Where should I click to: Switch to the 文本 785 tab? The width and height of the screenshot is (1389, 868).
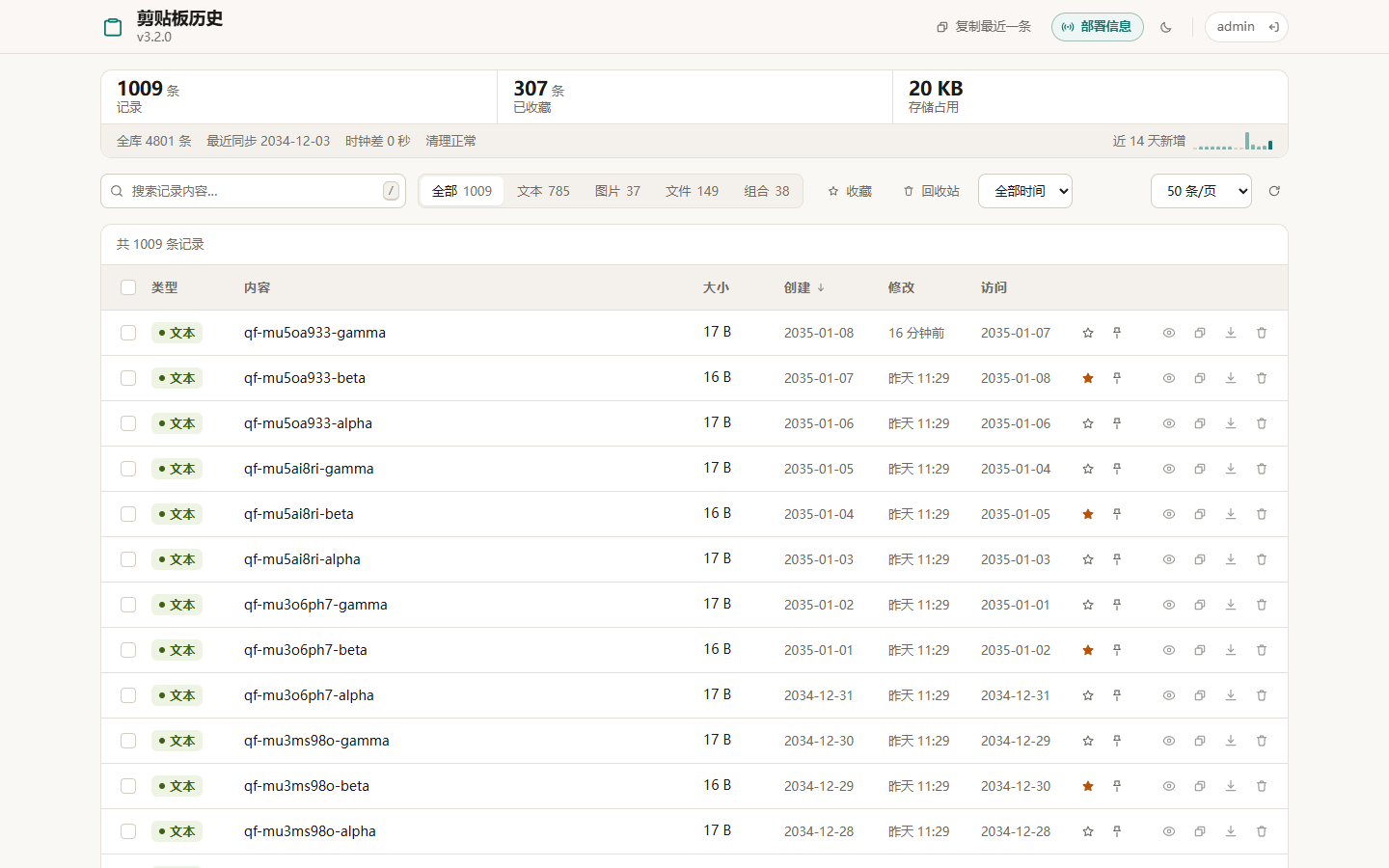[543, 191]
